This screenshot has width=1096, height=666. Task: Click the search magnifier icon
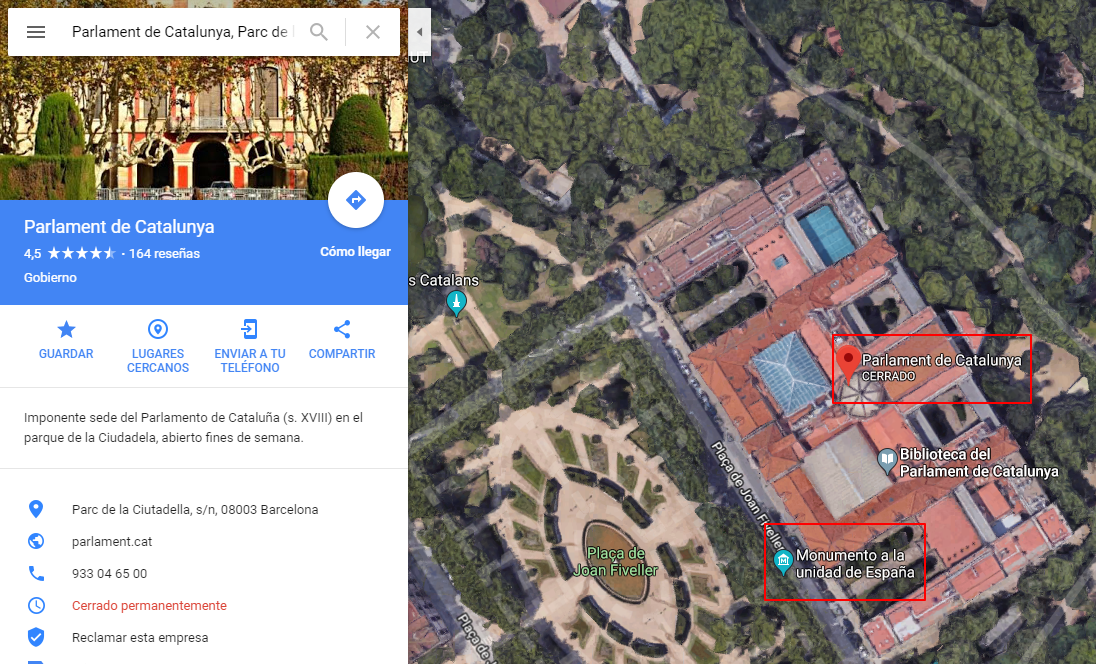pos(319,31)
